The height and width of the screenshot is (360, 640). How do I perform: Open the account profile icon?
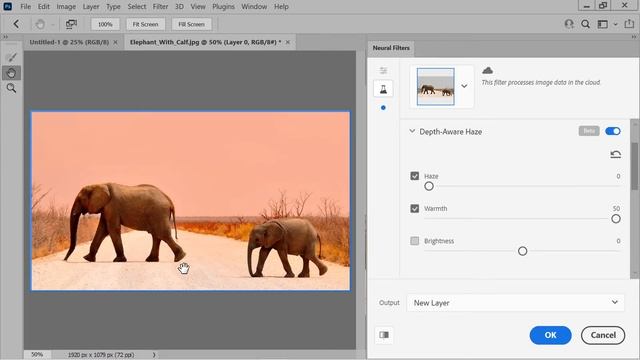569,24
